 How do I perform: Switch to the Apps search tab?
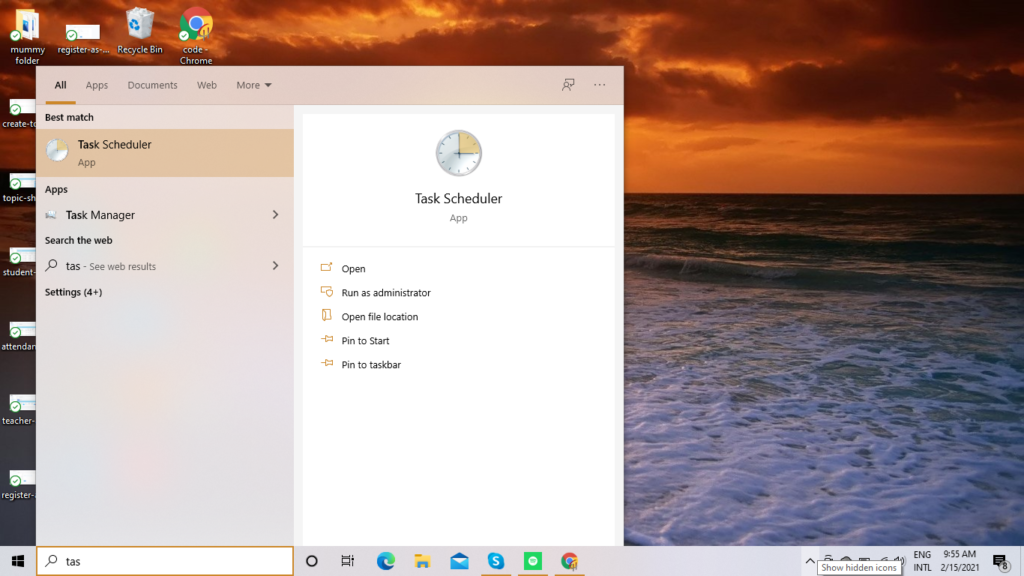(97, 85)
